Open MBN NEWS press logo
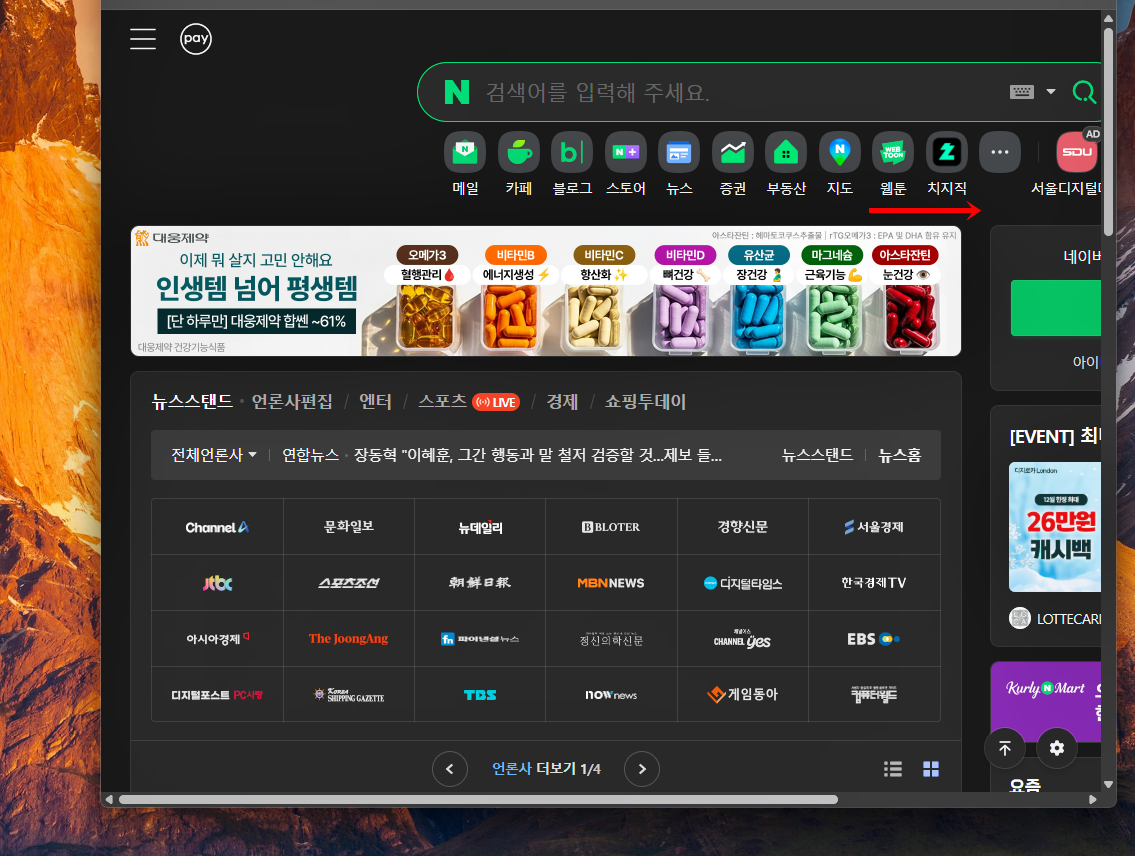 coord(611,582)
